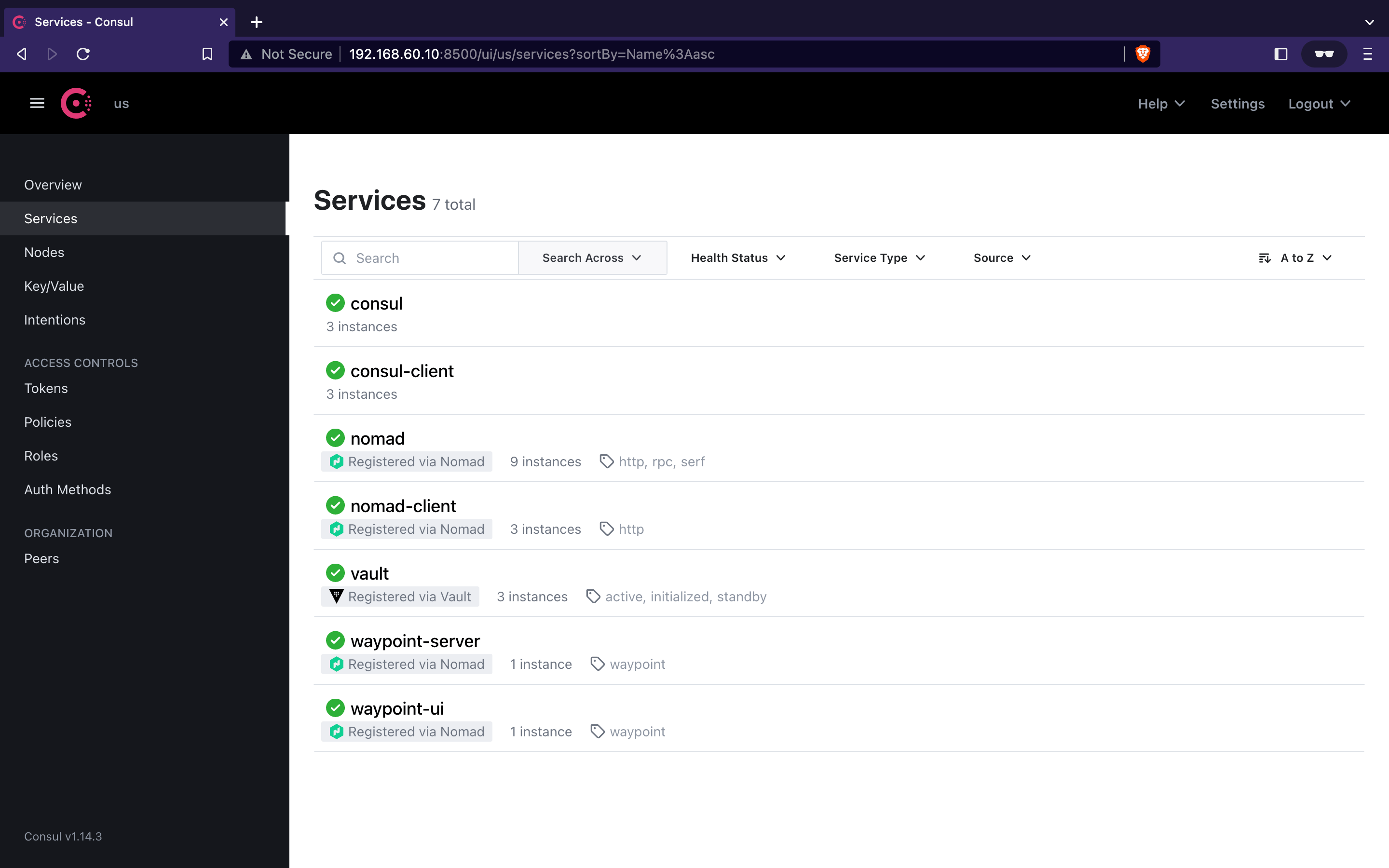This screenshot has width=1389, height=868.
Task: Click the sort icon next to A to Z
Action: (1264, 258)
